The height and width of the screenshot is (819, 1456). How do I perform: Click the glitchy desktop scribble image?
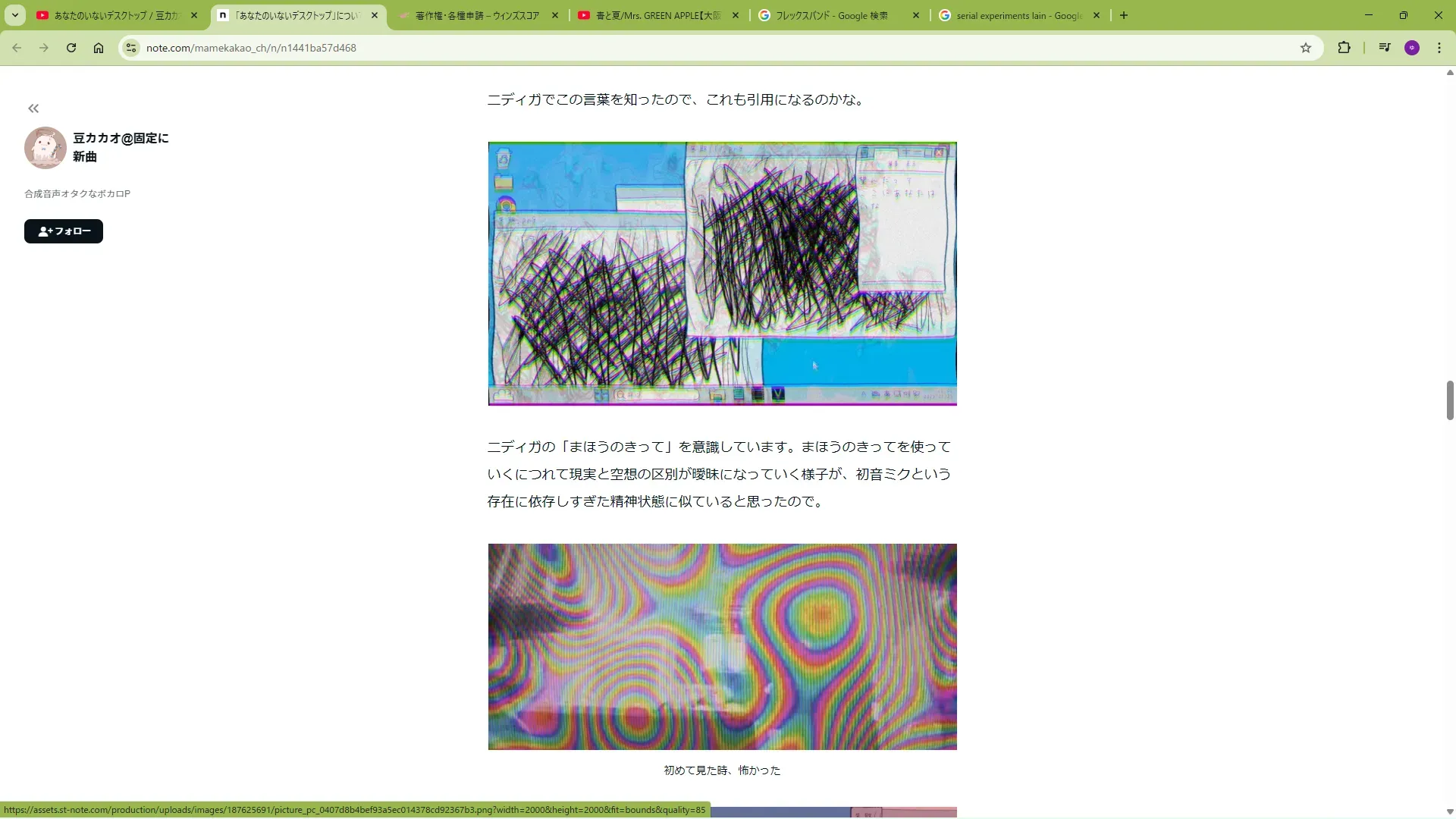click(x=722, y=274)
